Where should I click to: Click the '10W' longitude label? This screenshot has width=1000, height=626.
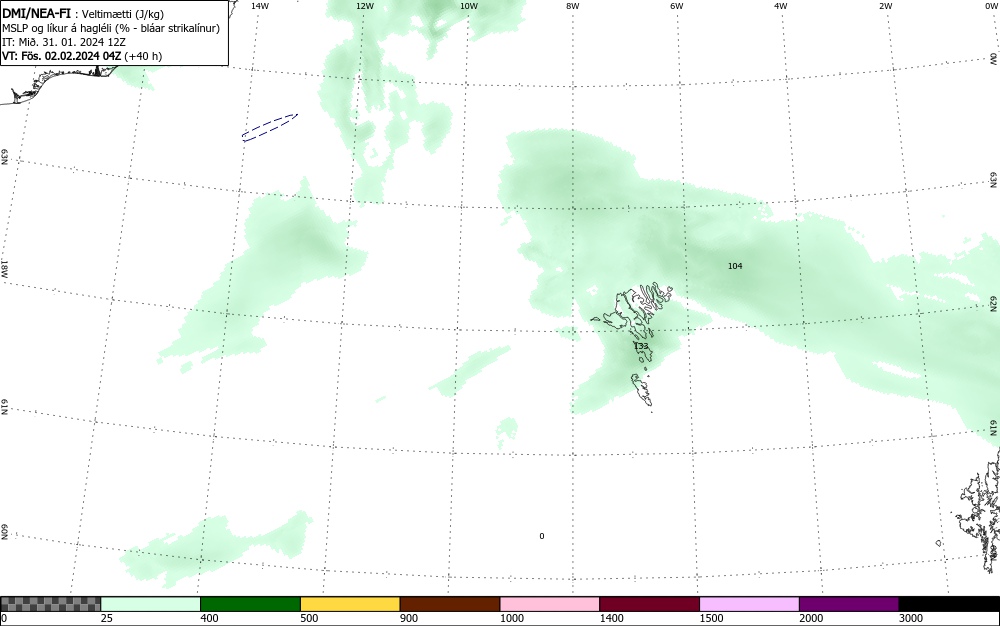pos(469,6)
